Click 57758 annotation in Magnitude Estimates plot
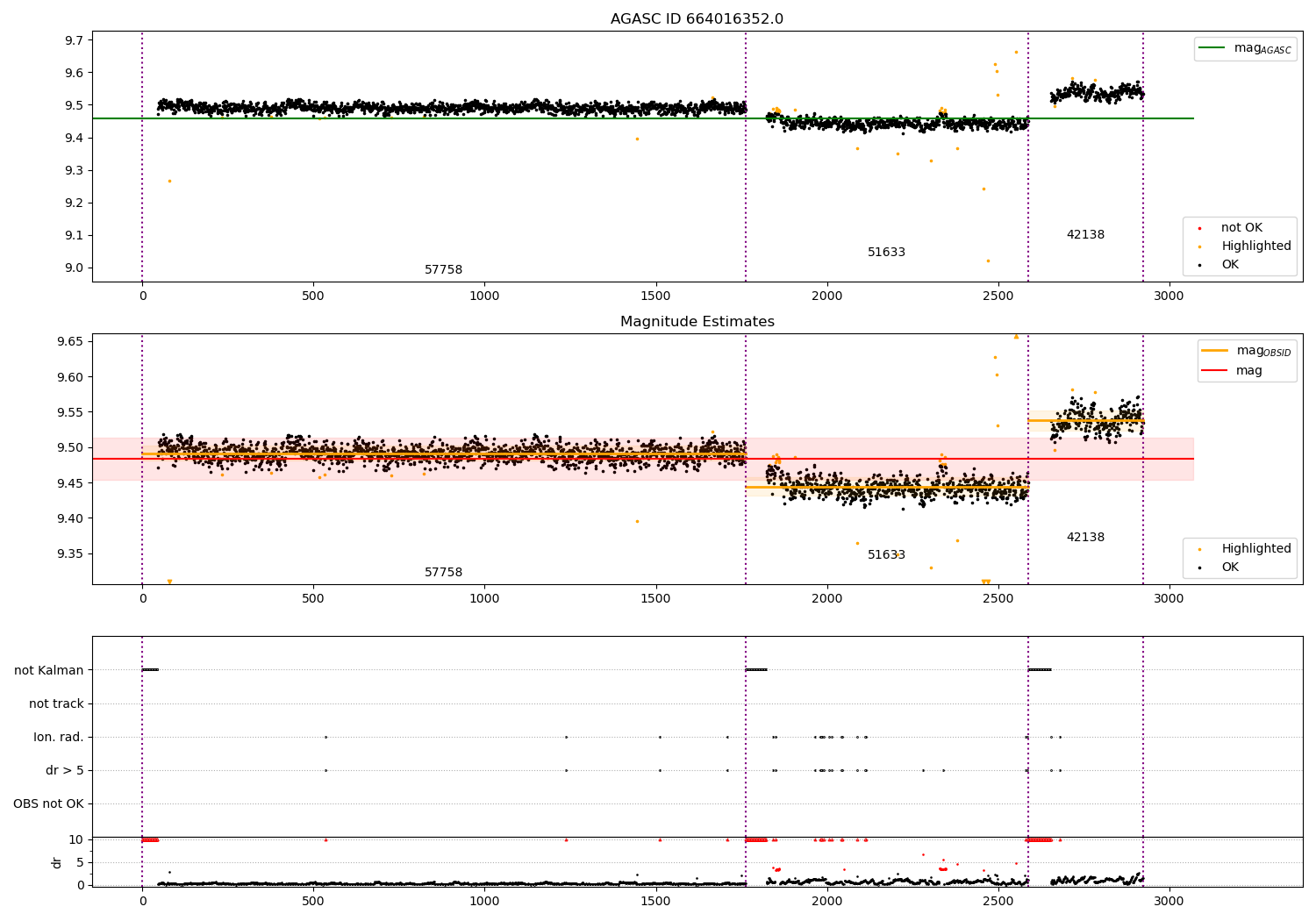 point(443,573)
